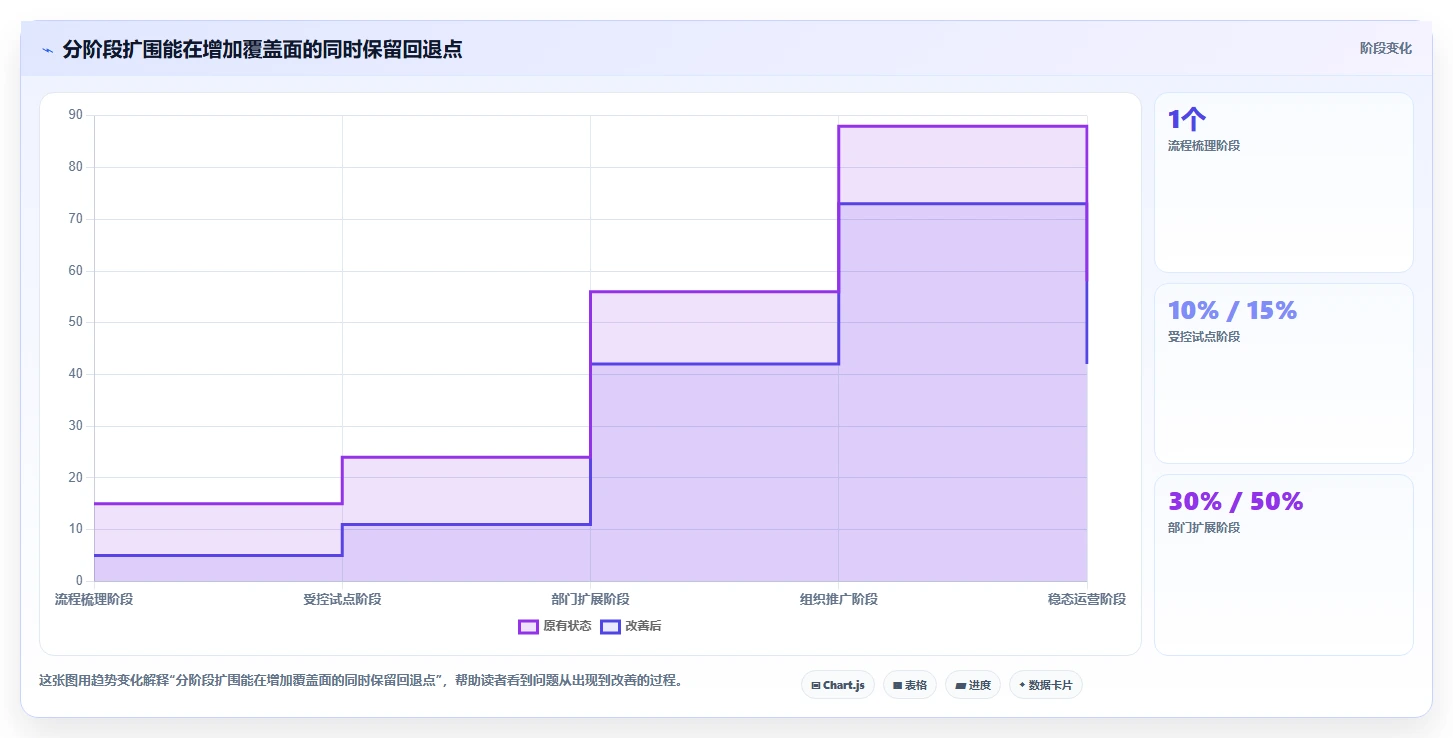The width and height of the screenshot is (1453, 738).
Task: Click the 数据卡片 chip icon
Action: coord(1022,685)
